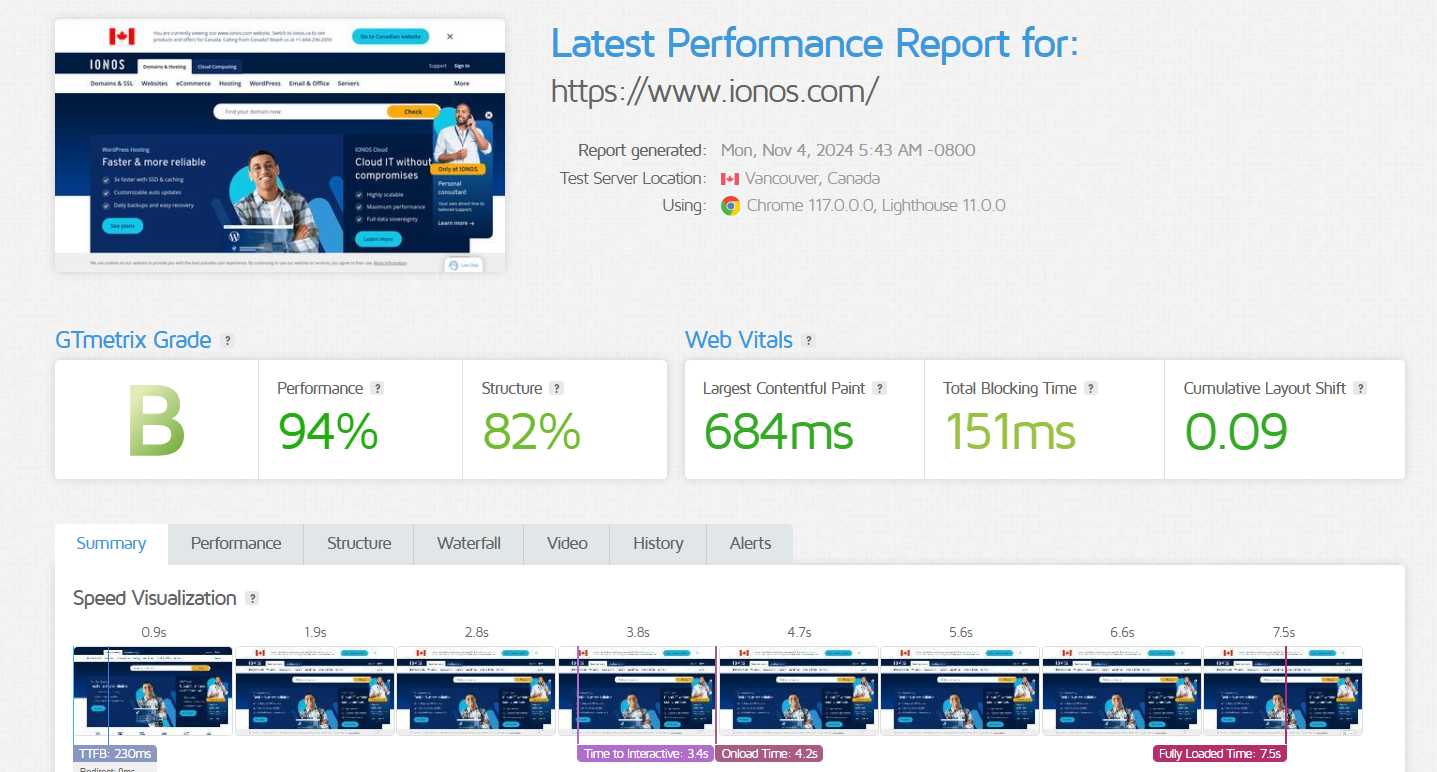Click the Fully Loaded Time marker label
Viewport: 1437px width, 772px height.
[1219, 754]
